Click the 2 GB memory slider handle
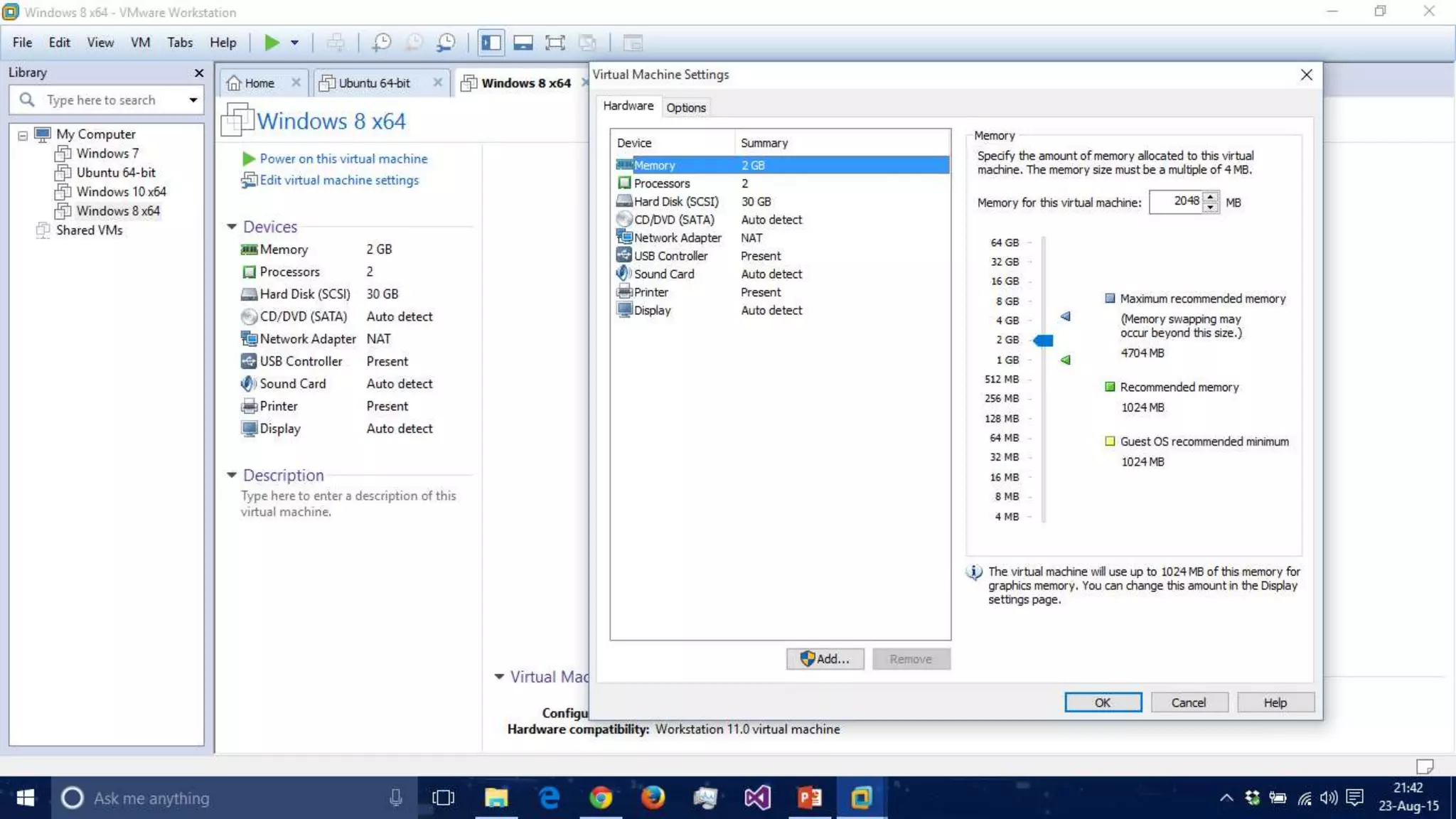 point(1043,341)
